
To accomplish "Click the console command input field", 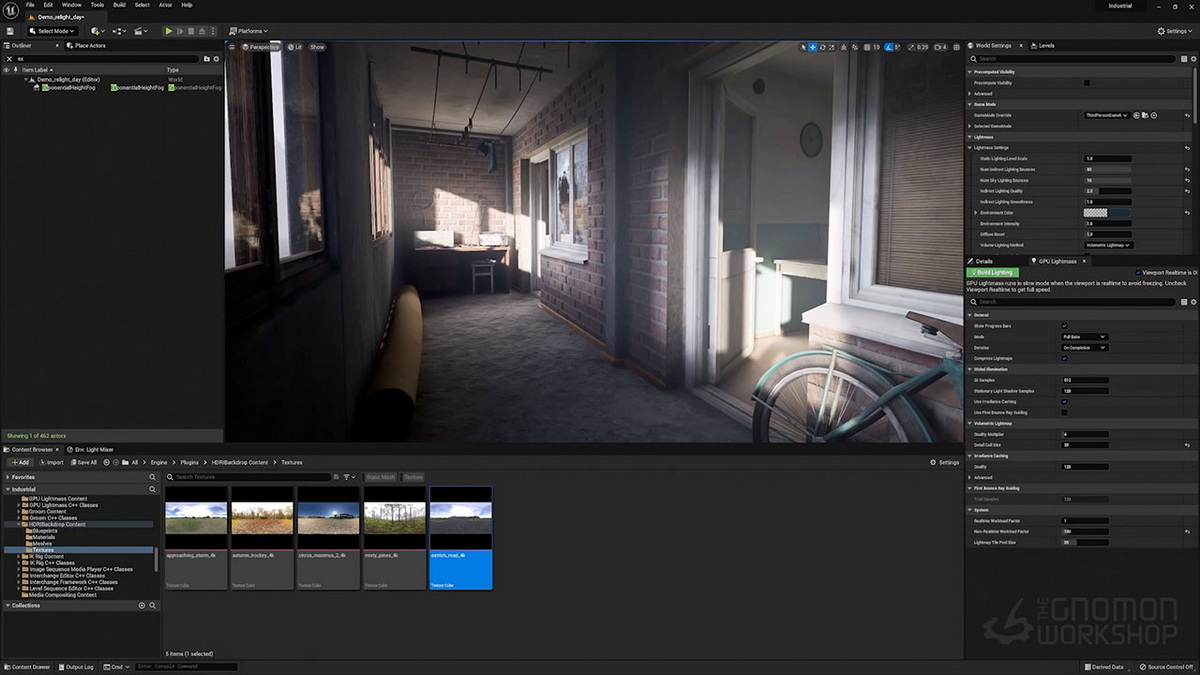I will click(186, 667).
